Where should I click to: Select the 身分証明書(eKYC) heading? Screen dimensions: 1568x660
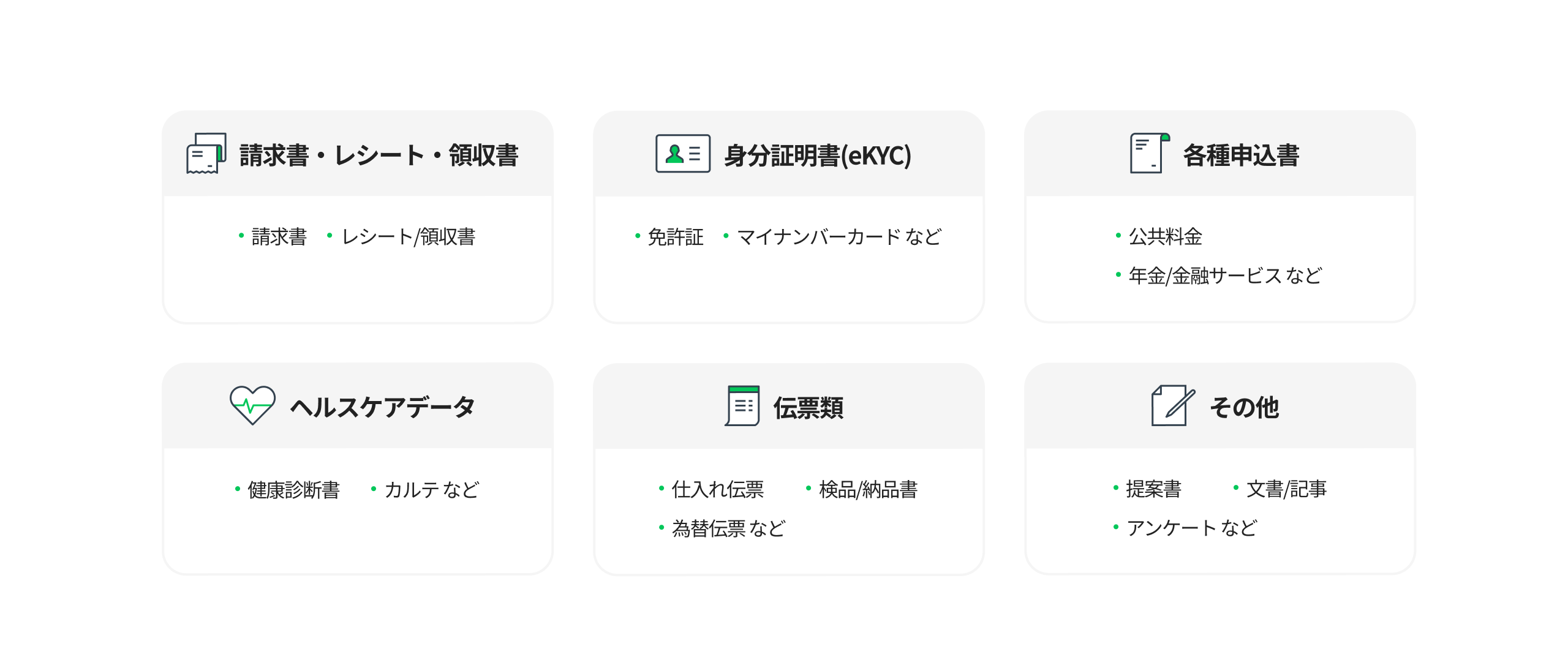tap(818, 156)
